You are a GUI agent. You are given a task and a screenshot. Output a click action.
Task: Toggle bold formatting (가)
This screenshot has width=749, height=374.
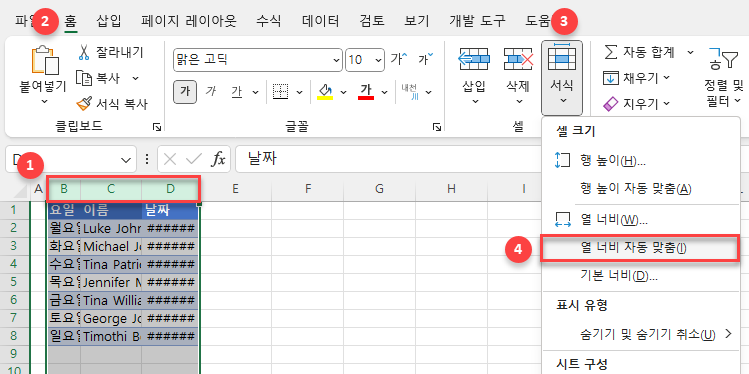185,92
